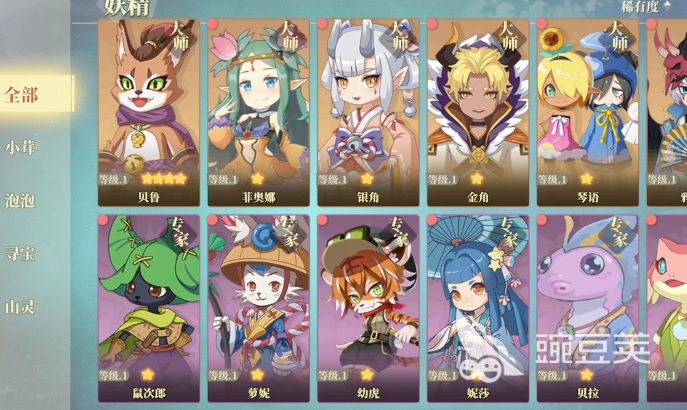Switch to the 小茸 category tab

20,148
